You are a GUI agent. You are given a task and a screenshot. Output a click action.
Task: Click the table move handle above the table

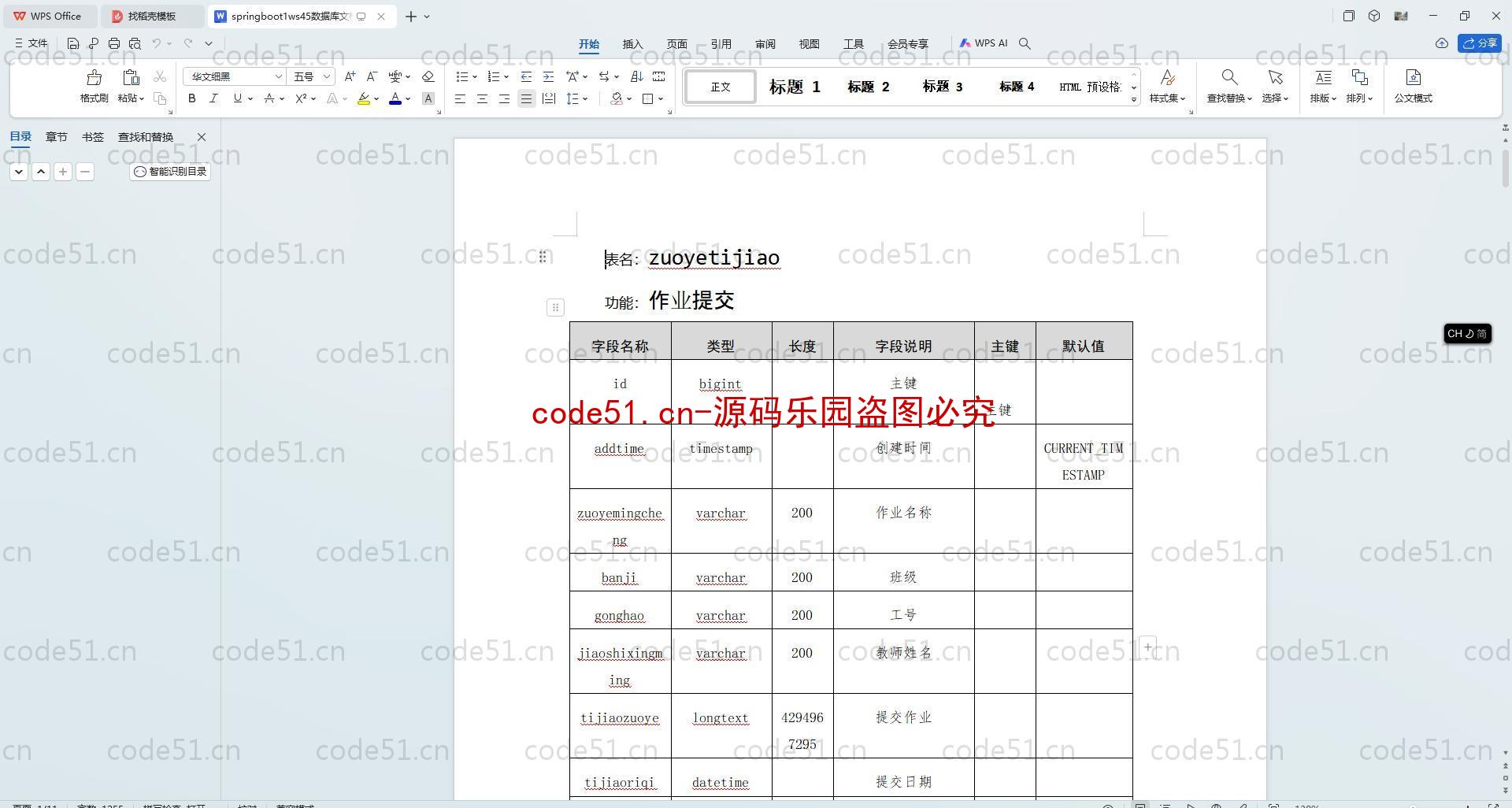pyautogui.click(x=555, y=307)
